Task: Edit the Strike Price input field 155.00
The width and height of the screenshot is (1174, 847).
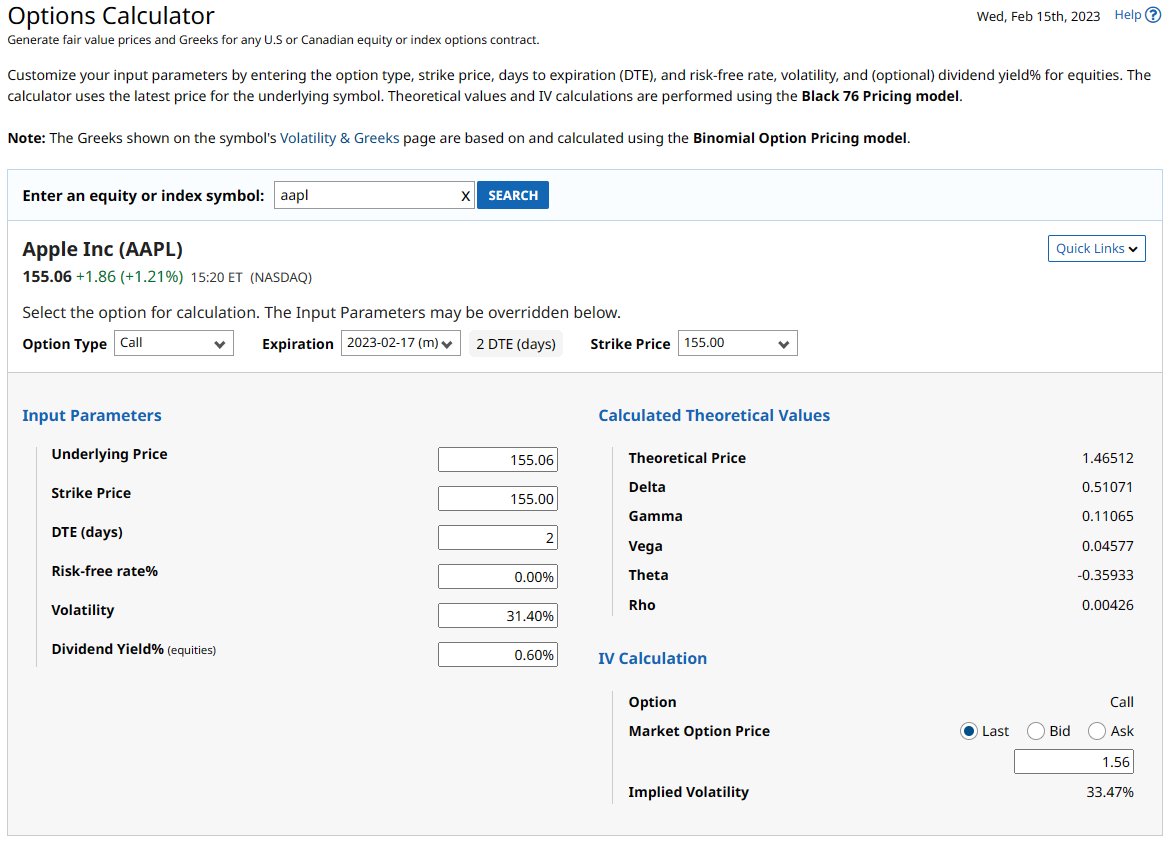Action: tap(498, 499)
